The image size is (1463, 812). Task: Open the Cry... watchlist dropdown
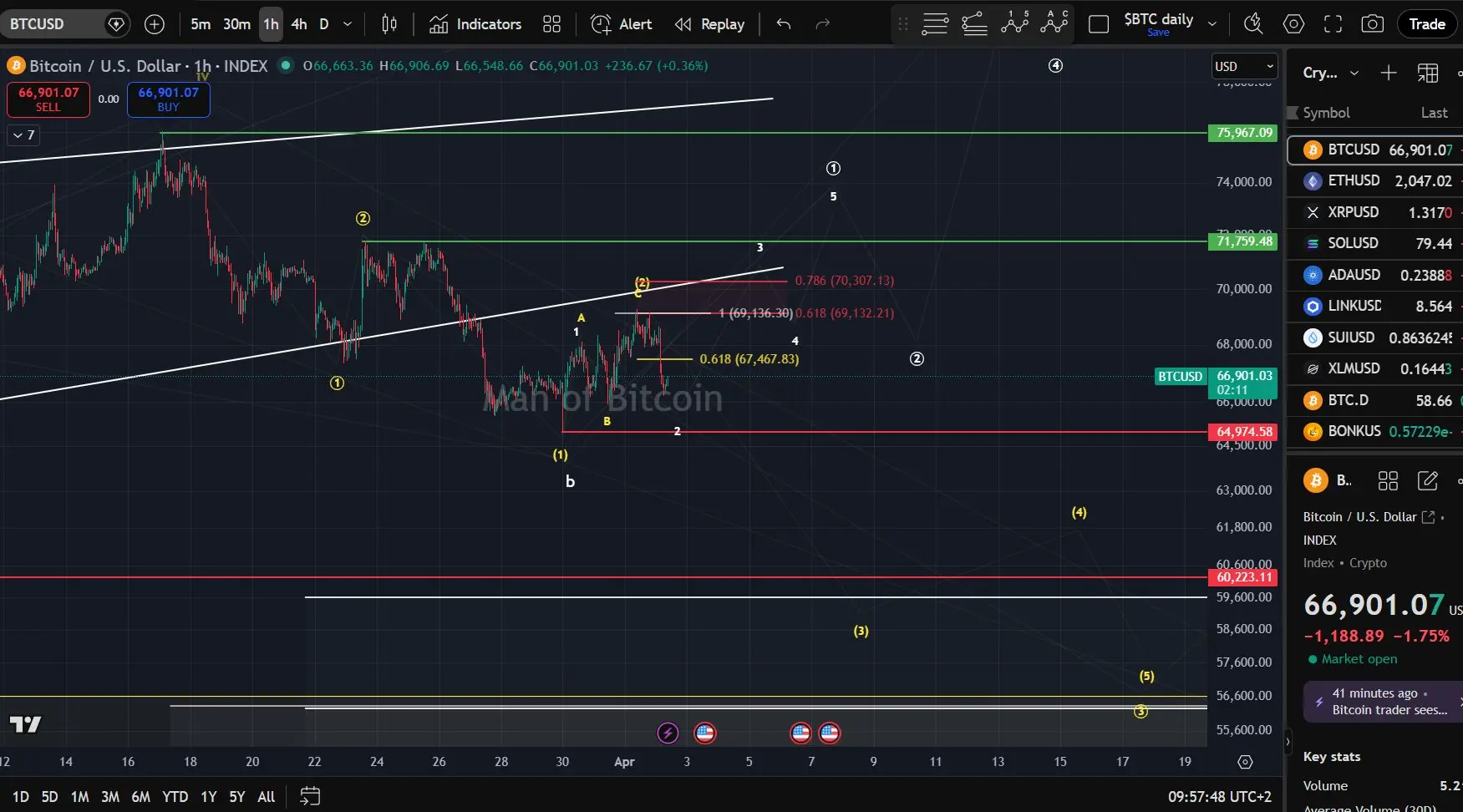tap(1330, 73)
